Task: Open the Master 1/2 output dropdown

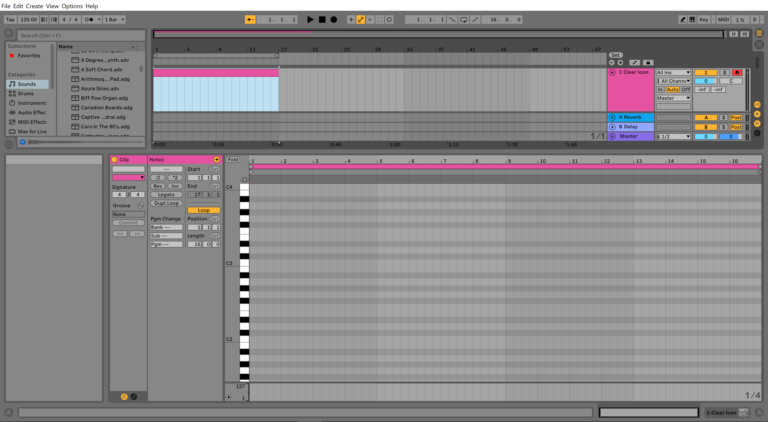Action: point(673,137)
